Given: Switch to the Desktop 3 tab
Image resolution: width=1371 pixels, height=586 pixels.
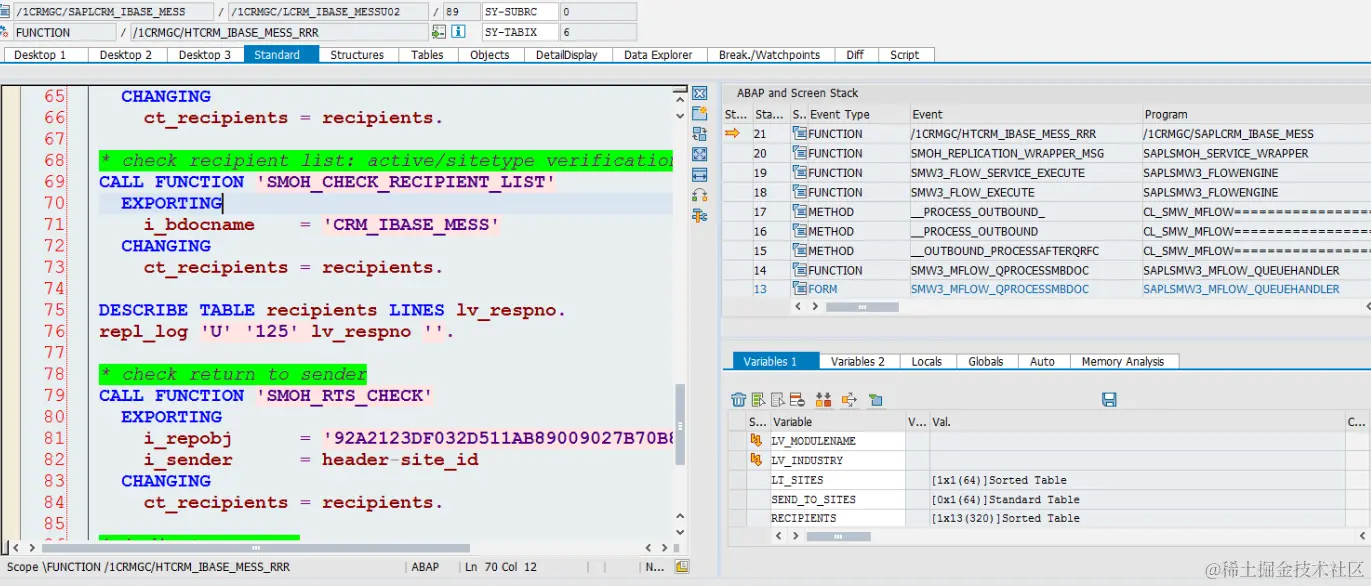Looking at the screenshot, I should click(205, 55).
